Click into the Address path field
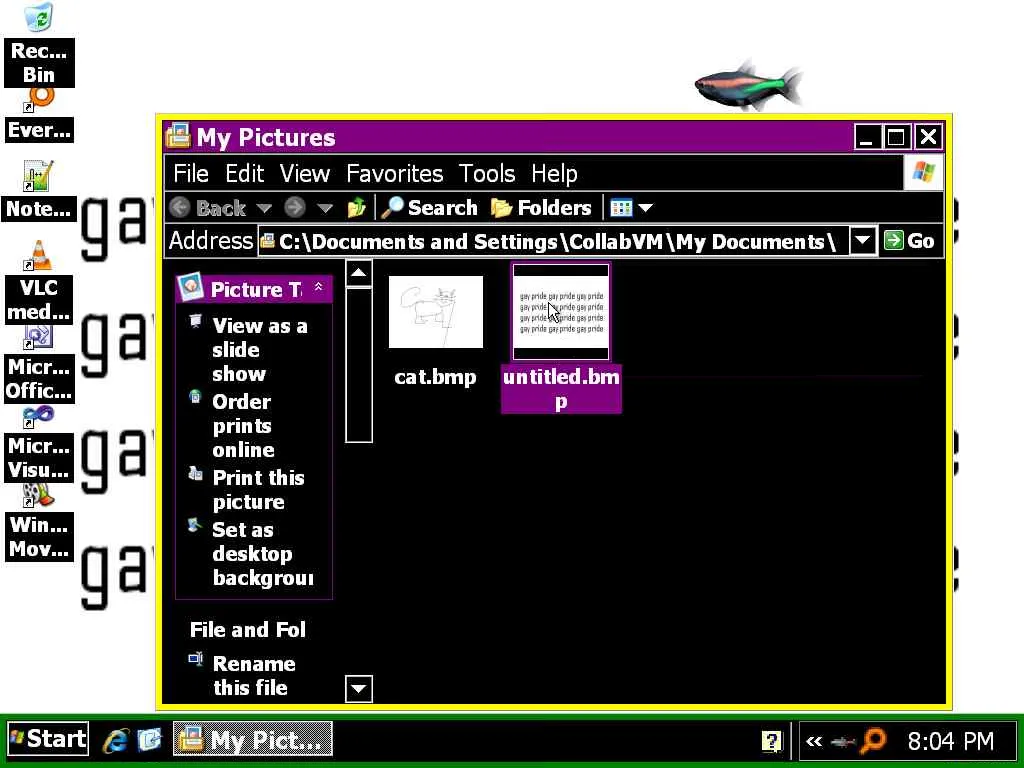The image size is (1024, 768). [554, 241]
